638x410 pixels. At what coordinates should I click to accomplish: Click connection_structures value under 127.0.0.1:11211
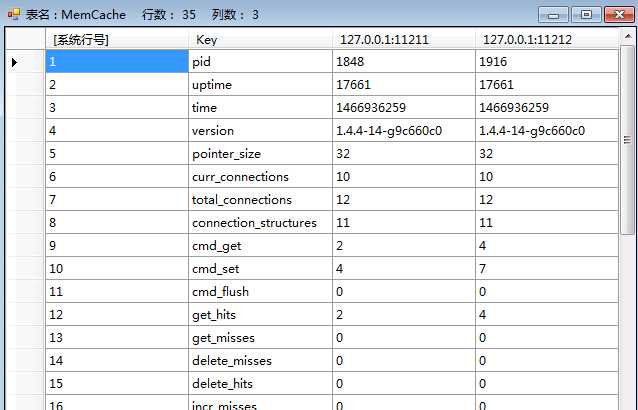404,222
